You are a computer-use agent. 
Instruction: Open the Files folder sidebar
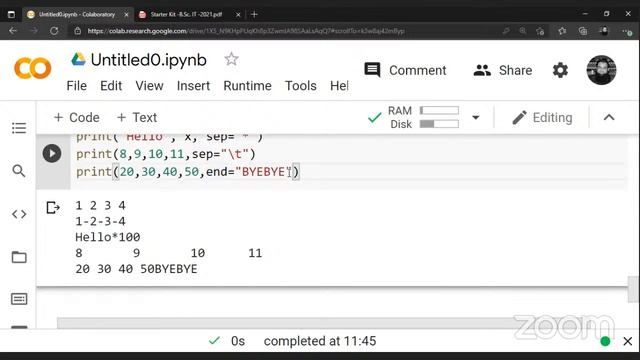point(19,257)
